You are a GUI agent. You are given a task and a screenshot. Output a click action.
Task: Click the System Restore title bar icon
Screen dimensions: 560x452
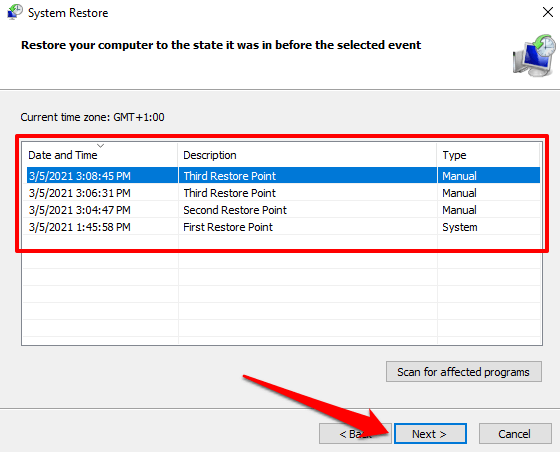point(15,12)
